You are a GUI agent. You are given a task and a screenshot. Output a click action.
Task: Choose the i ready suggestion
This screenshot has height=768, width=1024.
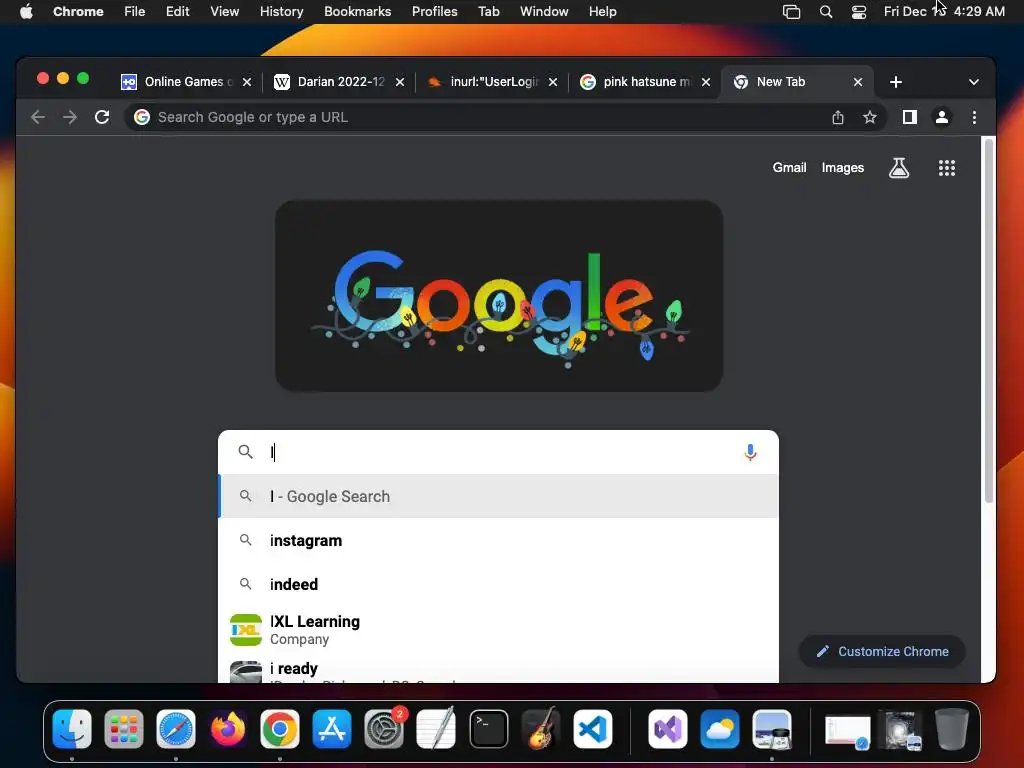coord(498,671)
